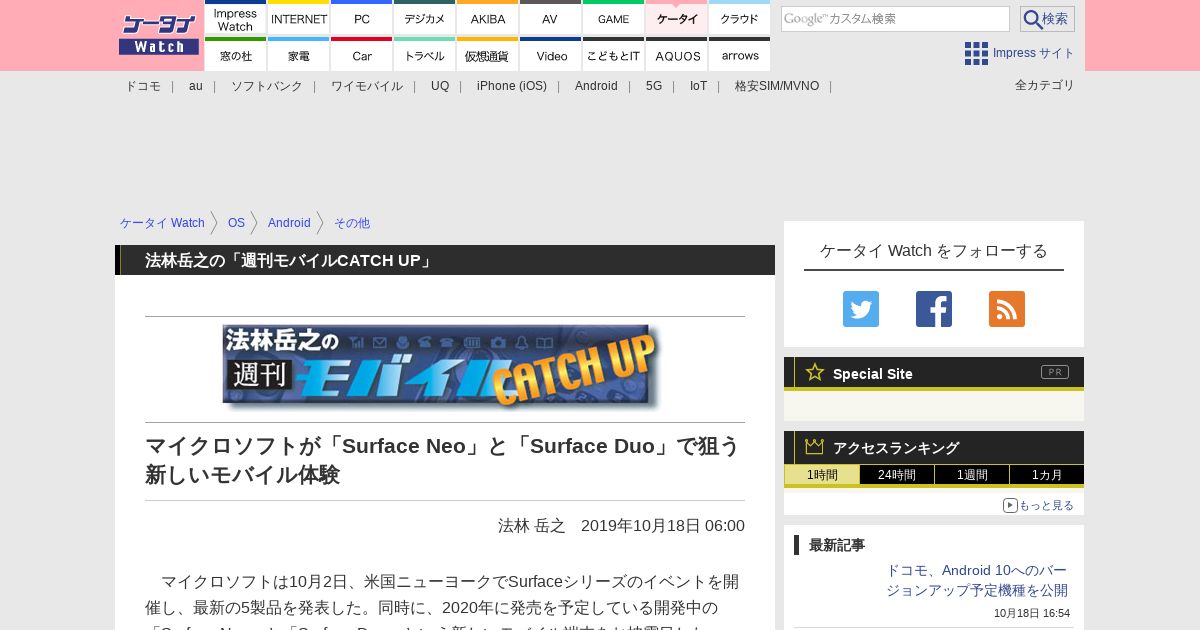Viewport: 1200px width, 630px height.
Task: Select the 1時間 ranking tab
Action: tap(822, 475)
